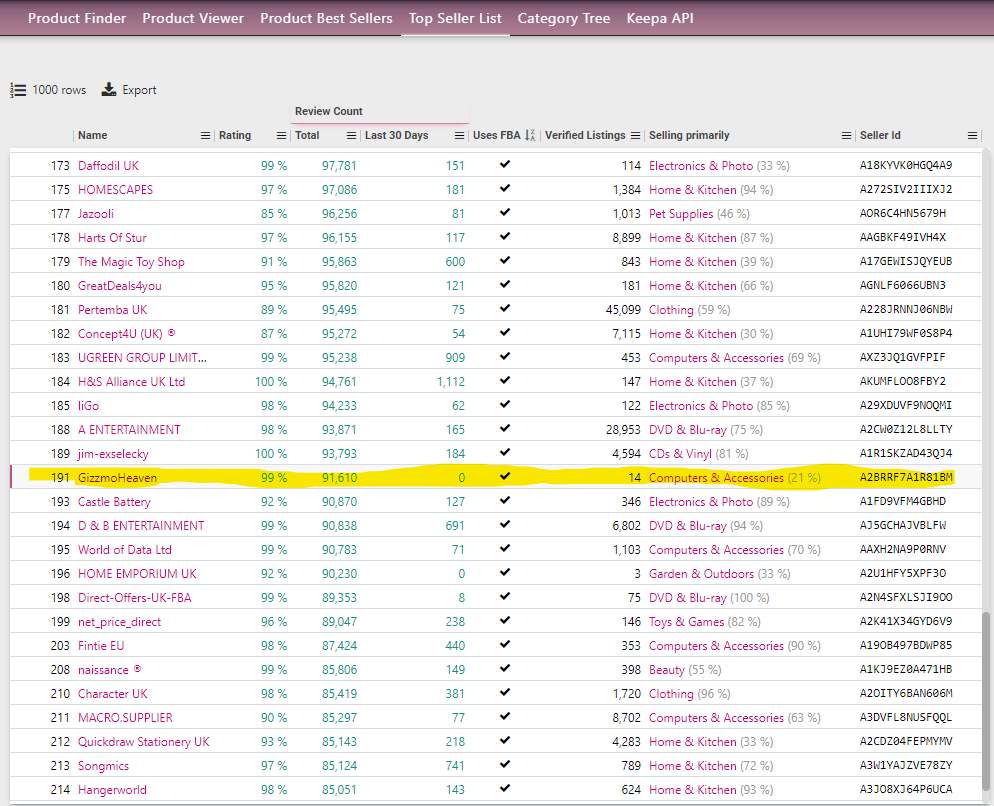Open the Rating column filter icon

281,135
